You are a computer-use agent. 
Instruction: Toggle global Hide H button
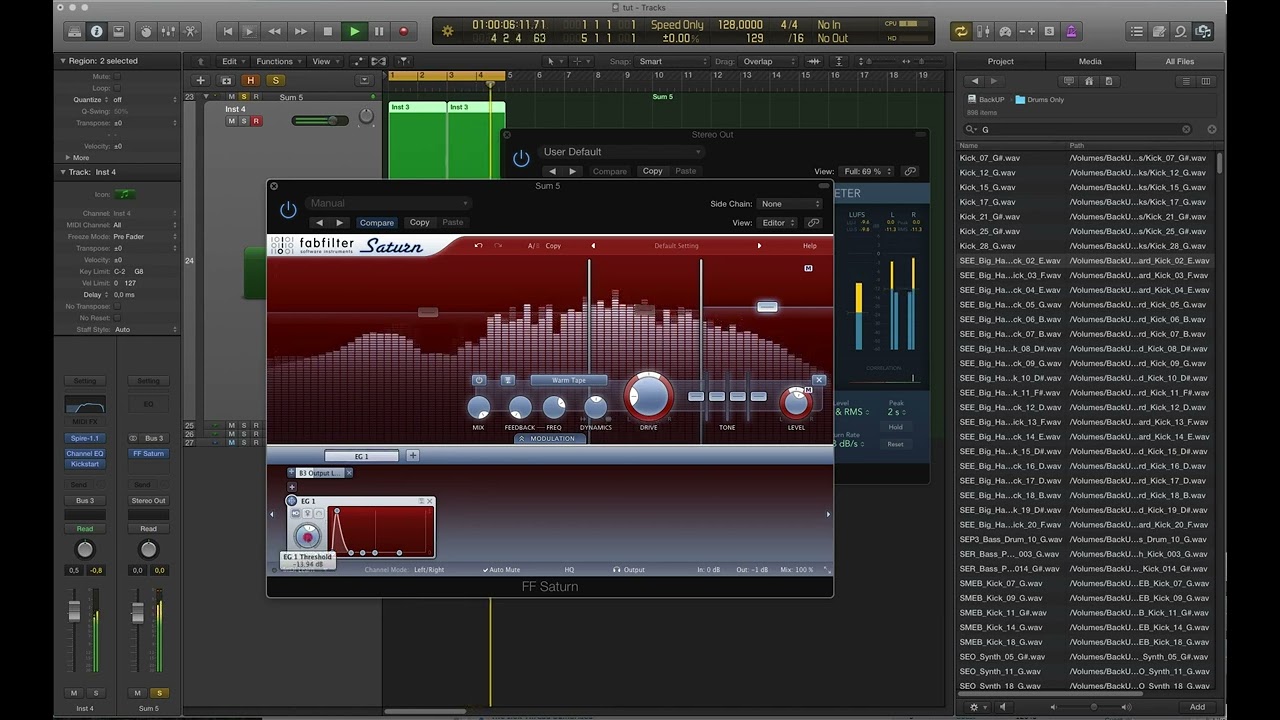point(251,80)
